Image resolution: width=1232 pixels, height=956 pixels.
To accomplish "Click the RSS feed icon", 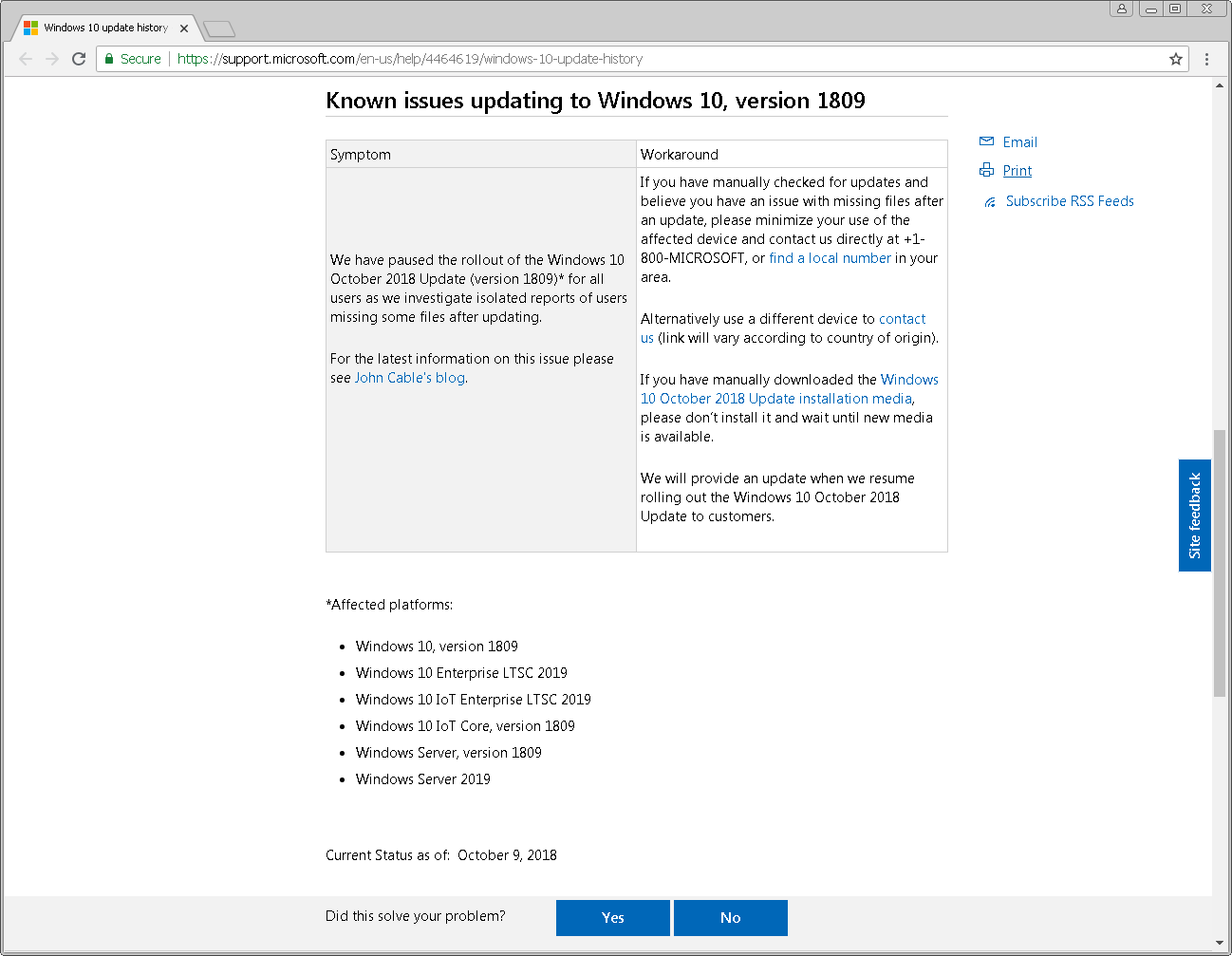I will tap(990, 201).
